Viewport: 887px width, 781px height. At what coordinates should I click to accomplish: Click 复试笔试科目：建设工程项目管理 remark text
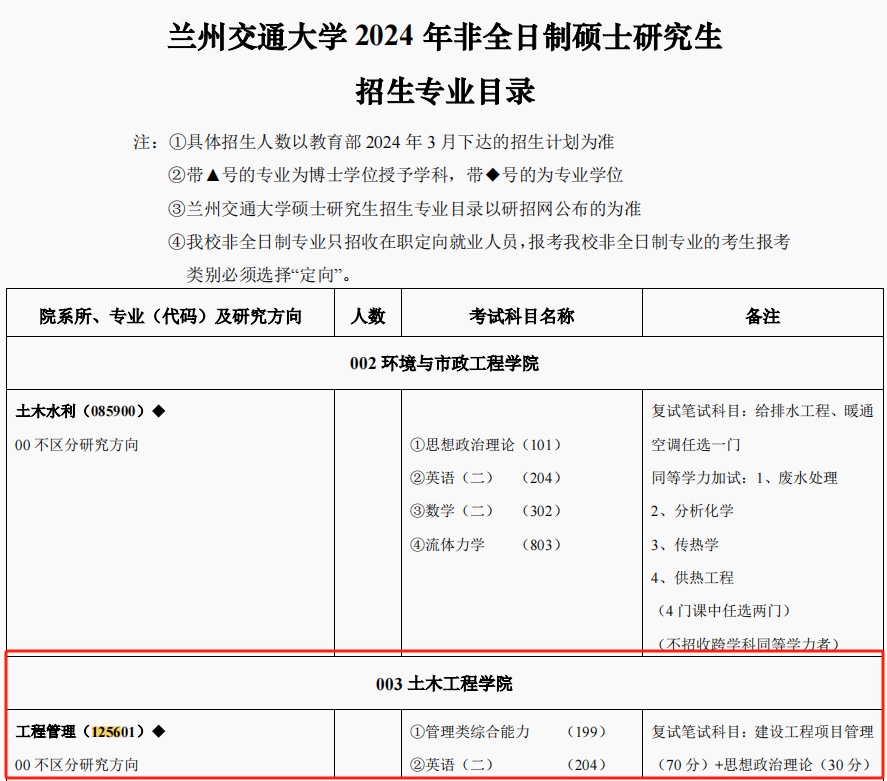coord(762,732)
